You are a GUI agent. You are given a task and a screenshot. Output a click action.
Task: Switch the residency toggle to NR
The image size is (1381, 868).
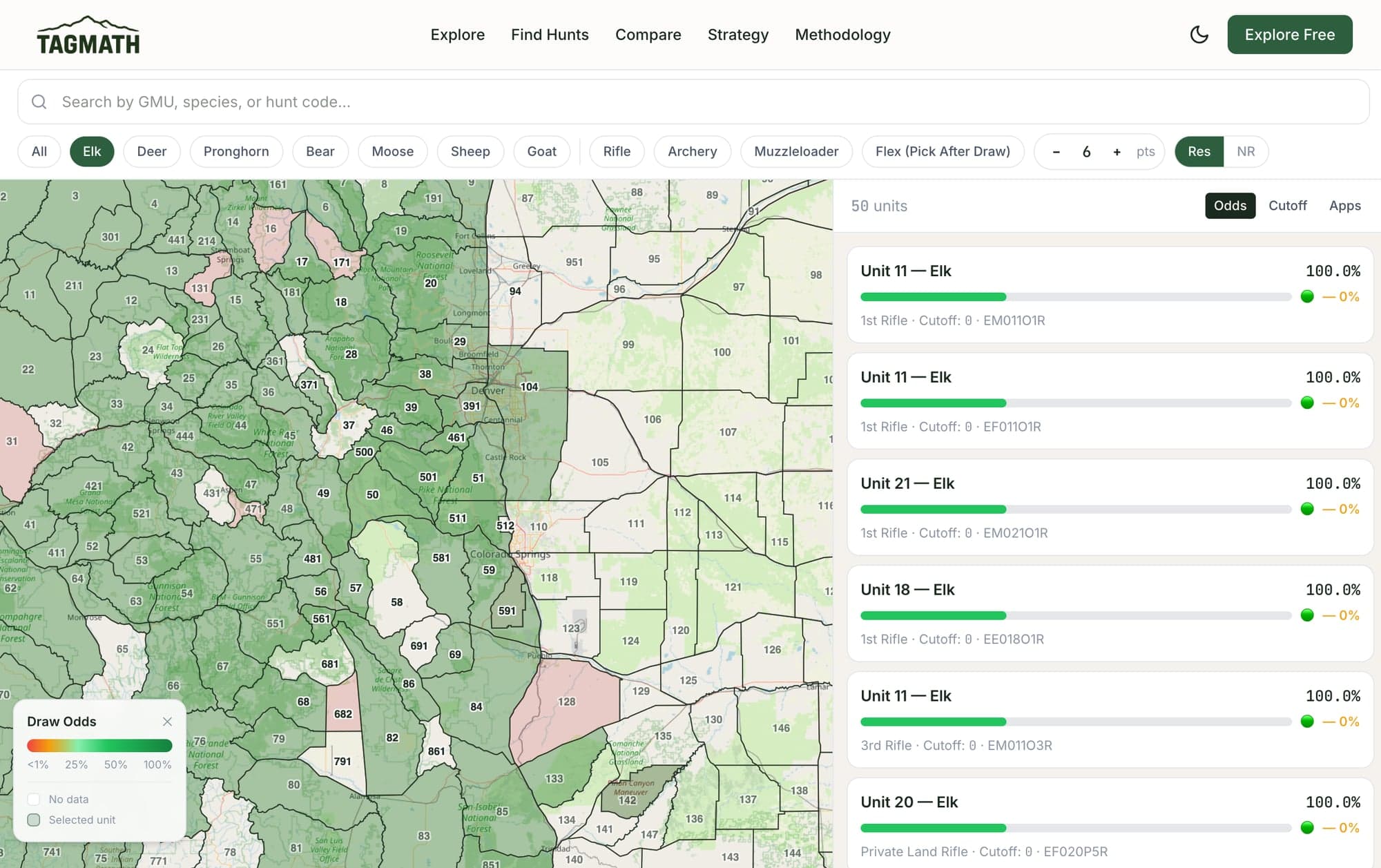[x=1246, y=151]
